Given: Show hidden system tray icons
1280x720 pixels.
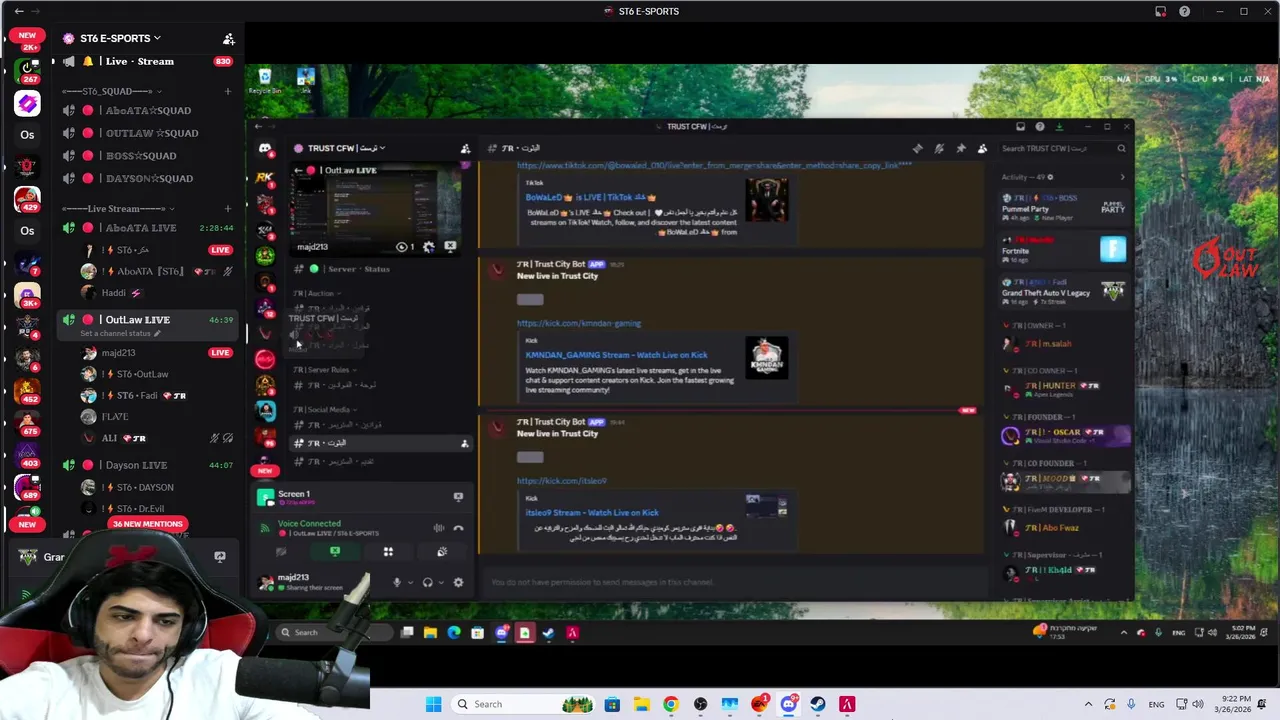Looking at the screenshot, I should (1089, 704).
